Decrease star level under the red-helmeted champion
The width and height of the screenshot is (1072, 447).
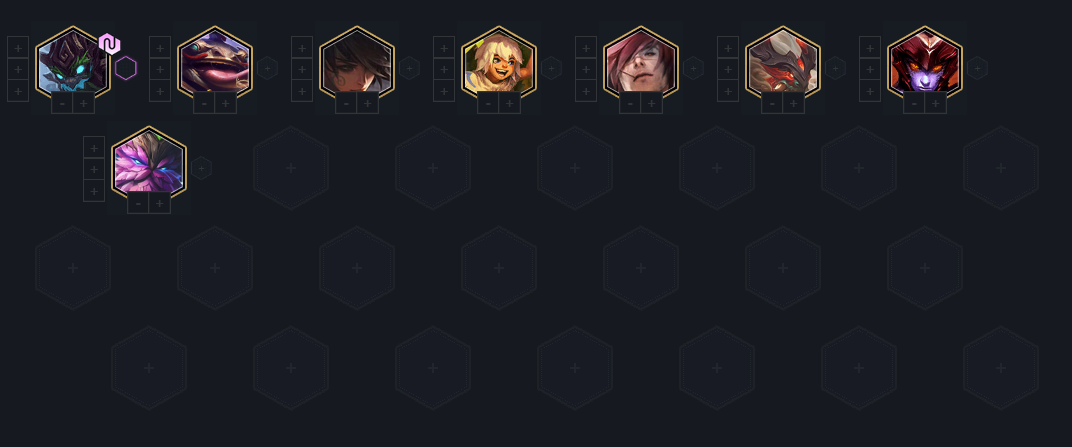coord(914,103)
